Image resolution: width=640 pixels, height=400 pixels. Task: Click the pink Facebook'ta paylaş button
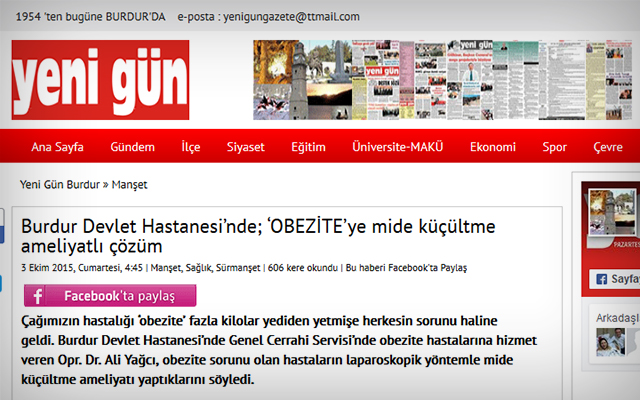[x=110, y=296]
